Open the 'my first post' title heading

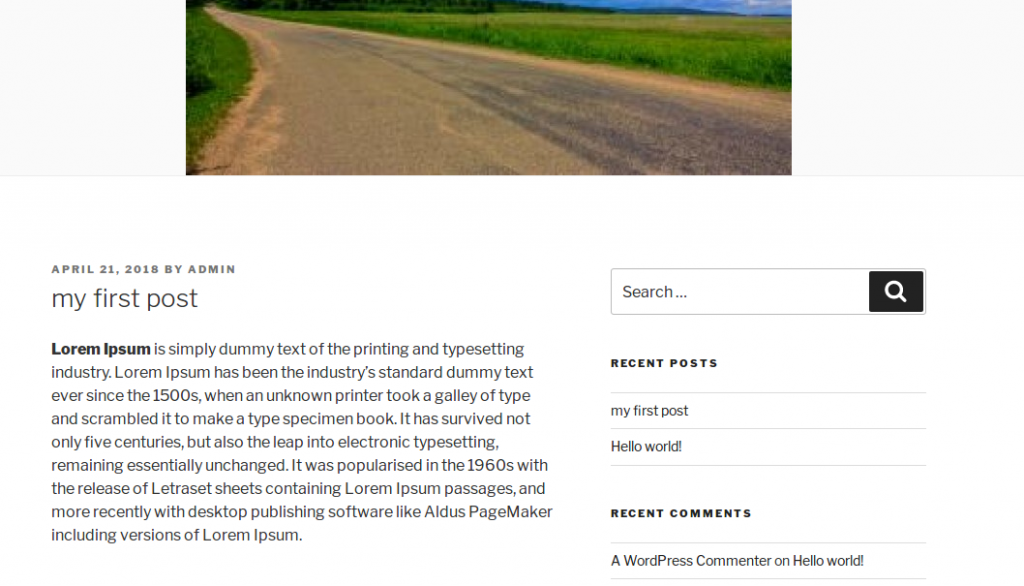[125, 298]
